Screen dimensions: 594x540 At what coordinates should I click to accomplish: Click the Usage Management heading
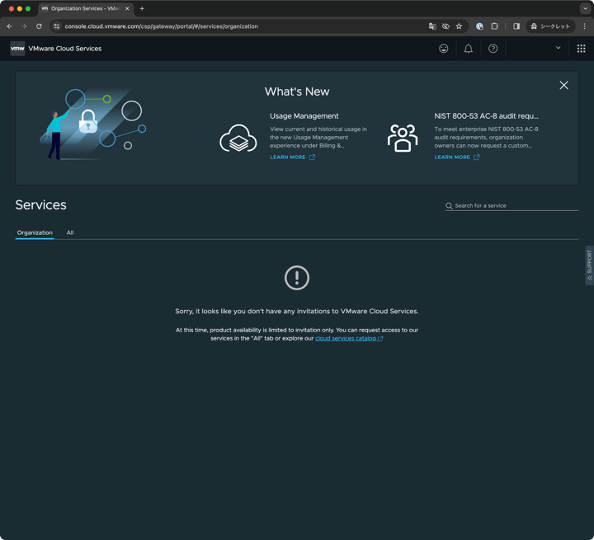[x=304, y=116]
